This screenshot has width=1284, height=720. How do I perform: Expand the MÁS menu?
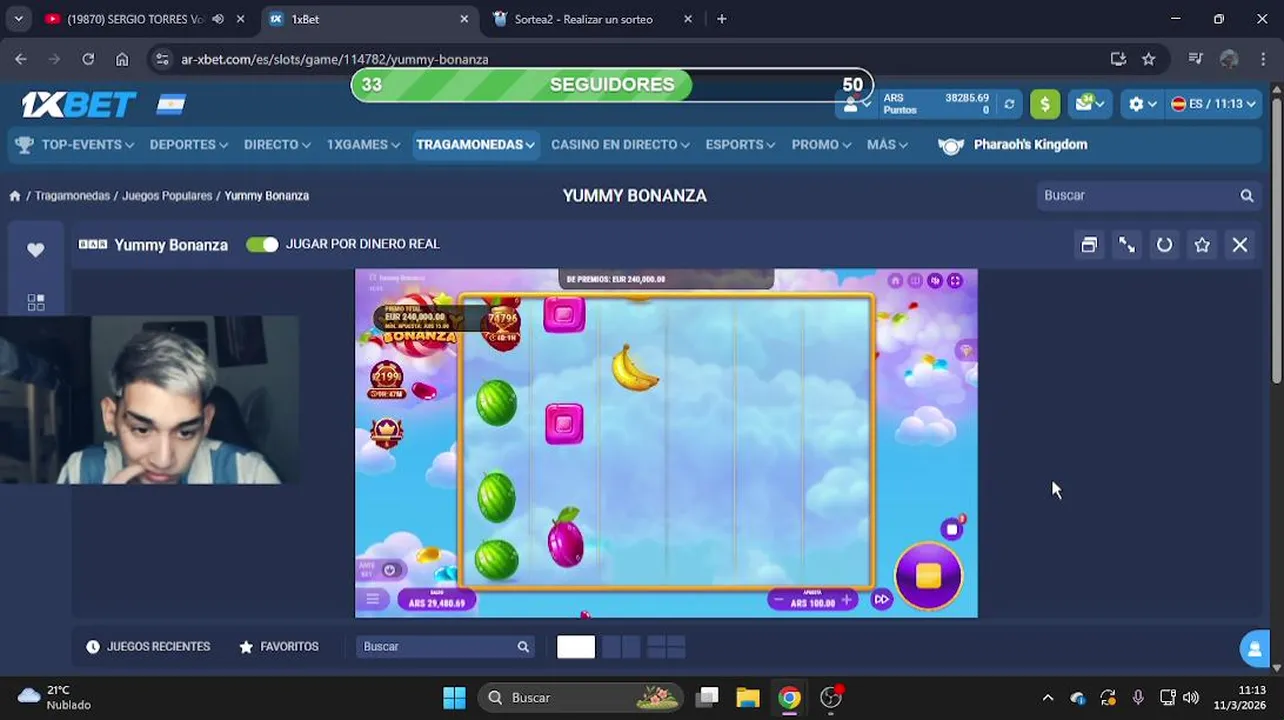point(887,145)
